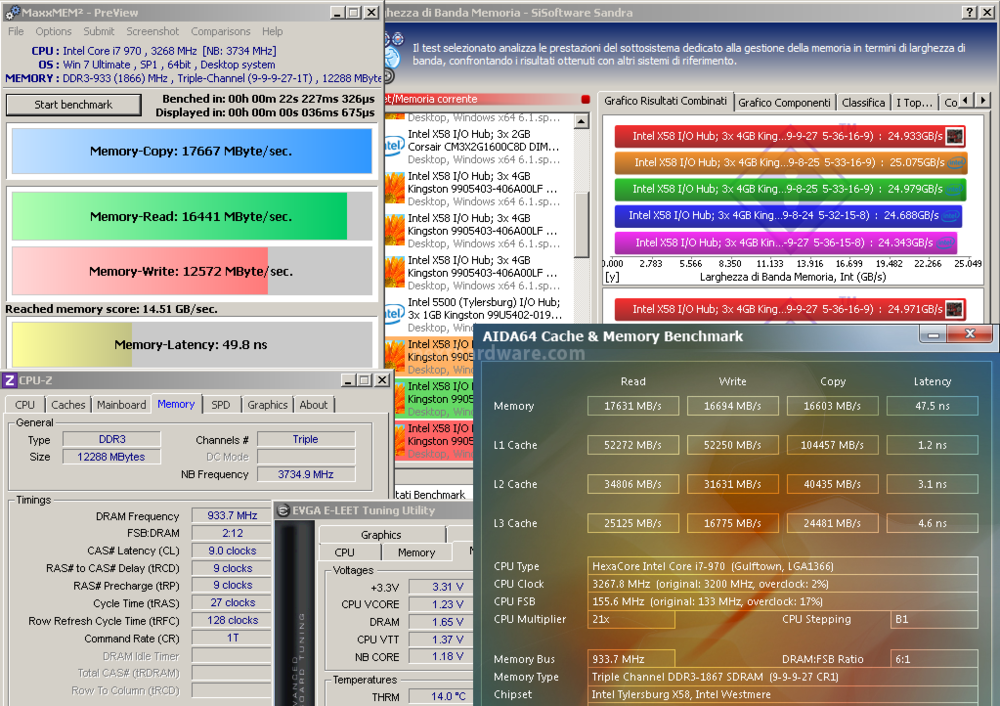
Task: Click the Memory-Latency 49.8 ns bar
Action: click(x=191, y=344)
